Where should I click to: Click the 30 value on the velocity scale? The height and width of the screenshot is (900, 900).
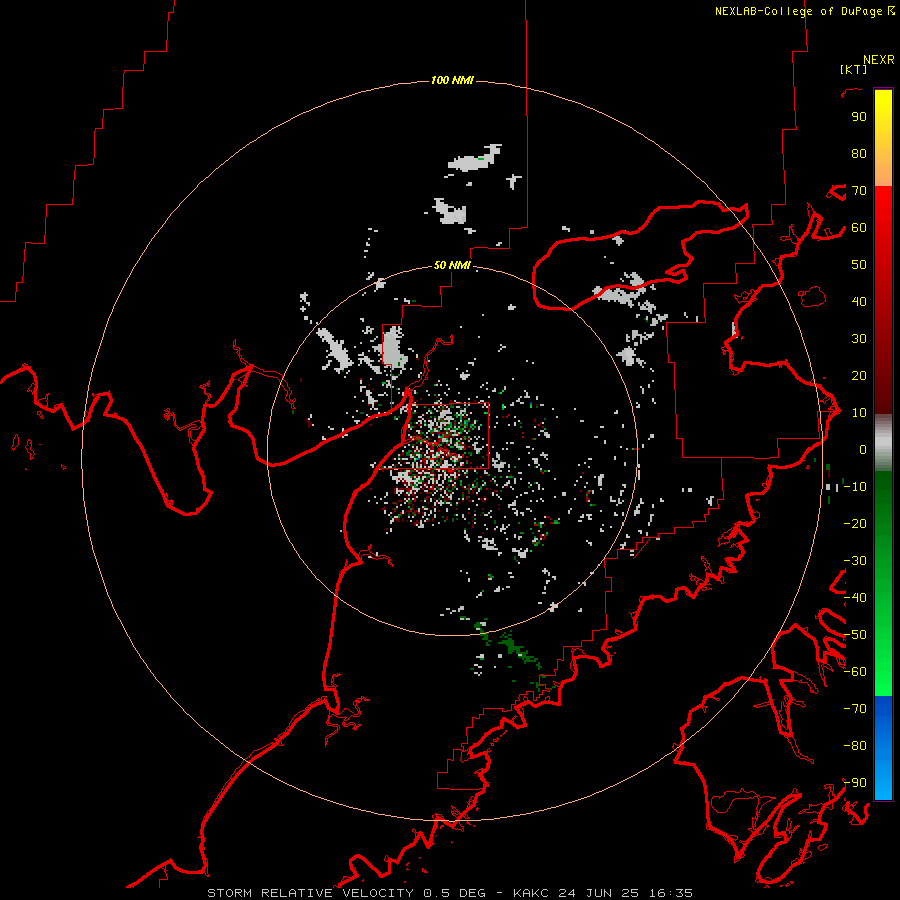(859, 339)
